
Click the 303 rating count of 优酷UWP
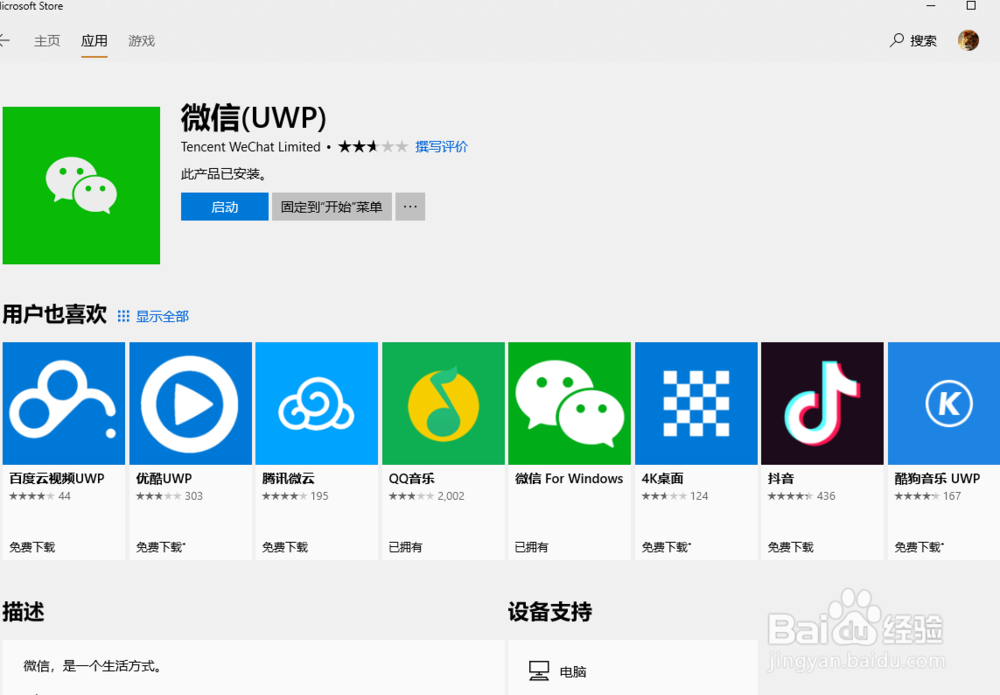coord(194,496)
